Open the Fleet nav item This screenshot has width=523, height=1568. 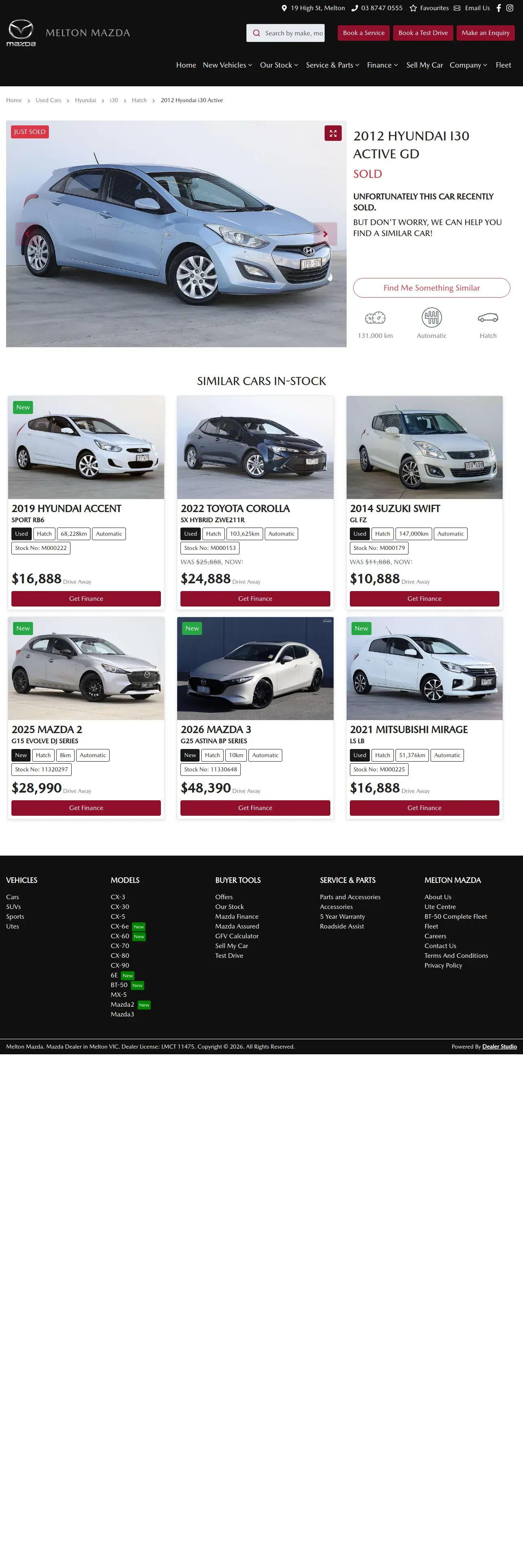tap(503, 65)
